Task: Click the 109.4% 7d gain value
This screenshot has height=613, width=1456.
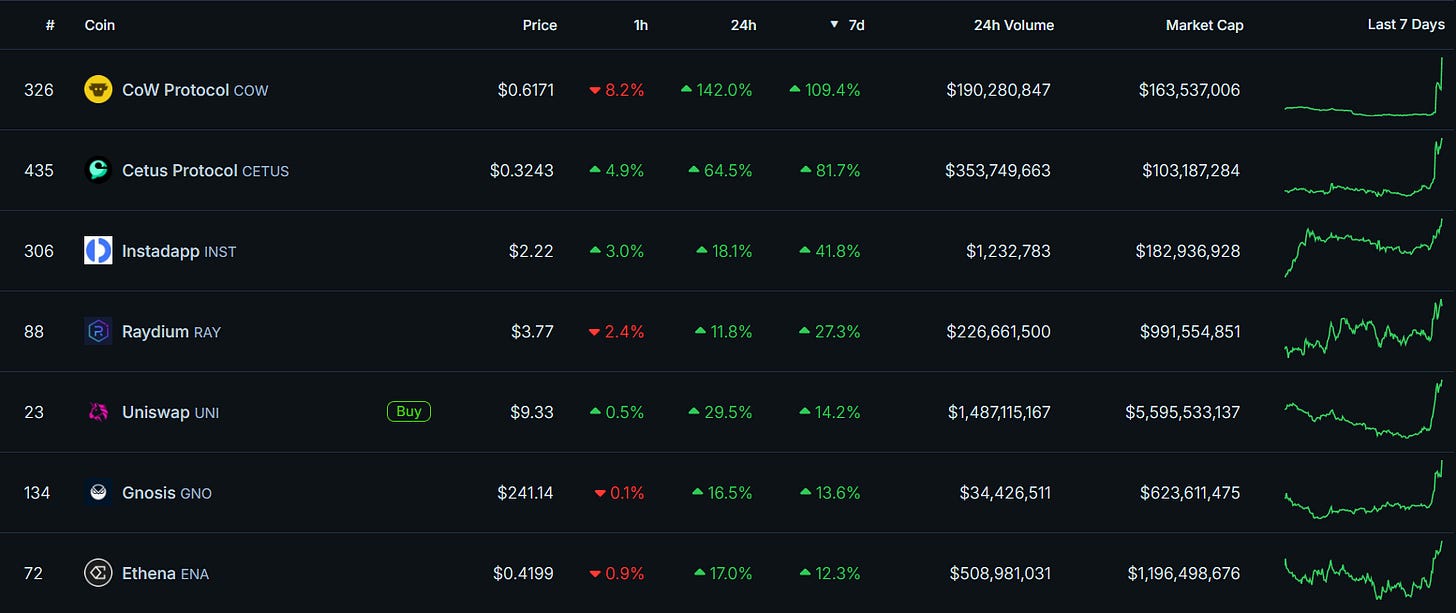Action: pos(825,90)
